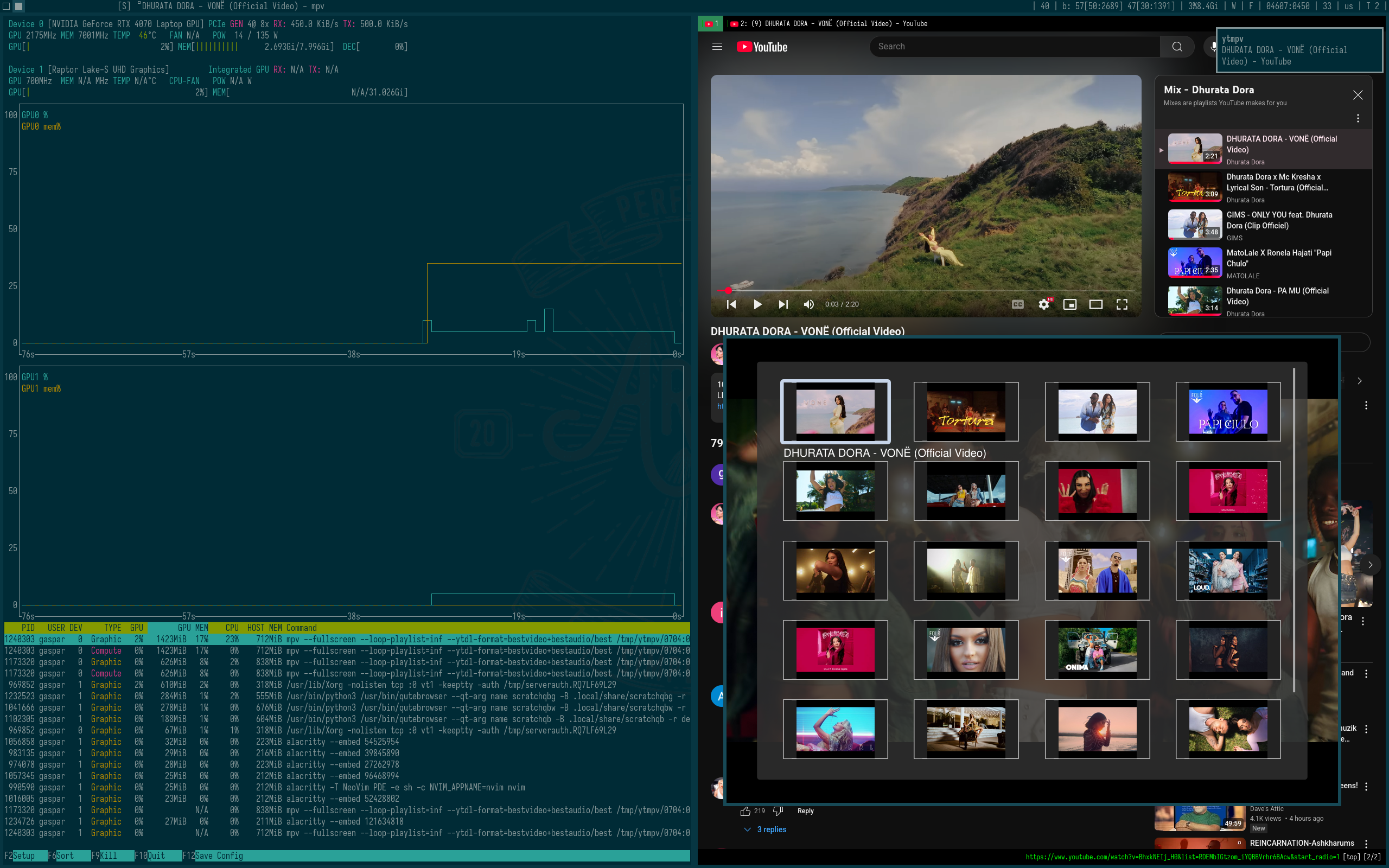Switch to theater mode
The image size is (1389, 868).
(x=1095, y=304)
